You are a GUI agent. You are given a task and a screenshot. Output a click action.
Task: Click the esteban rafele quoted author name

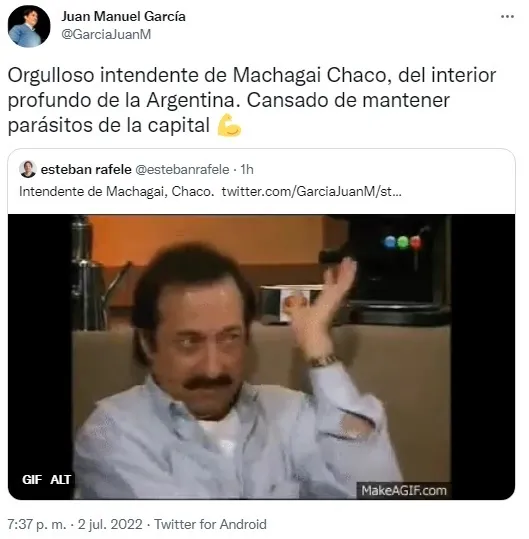(86, 169)
